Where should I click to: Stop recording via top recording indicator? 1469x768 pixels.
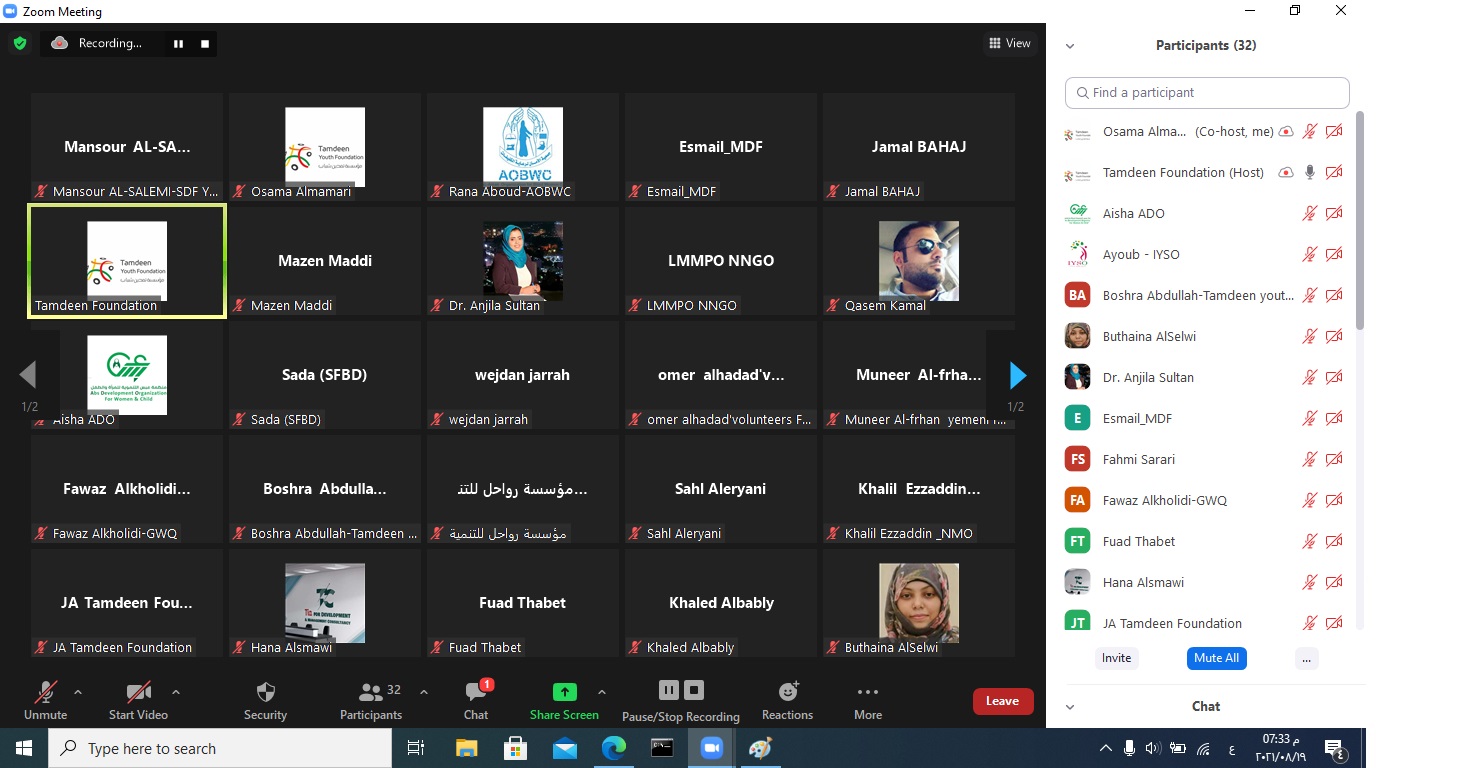click(x=204, y=43)
